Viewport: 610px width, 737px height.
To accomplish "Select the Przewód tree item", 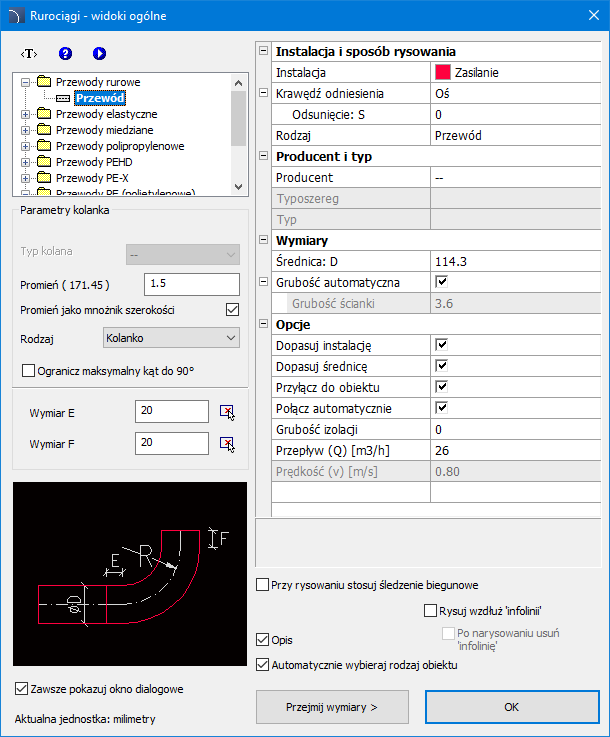I will click(x=99, y=98).
